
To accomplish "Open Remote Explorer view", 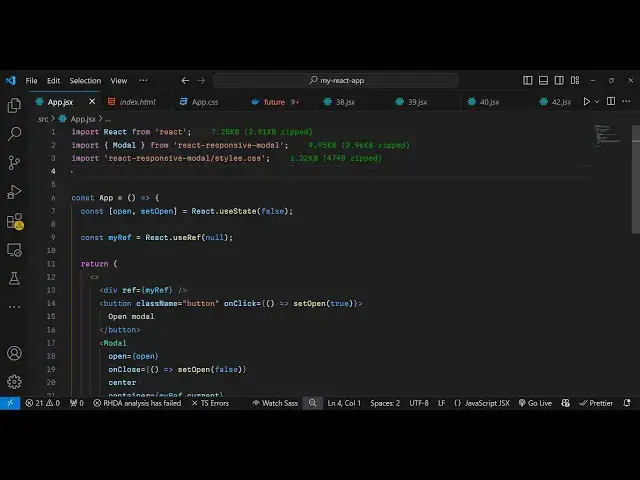I will [14, 250].
